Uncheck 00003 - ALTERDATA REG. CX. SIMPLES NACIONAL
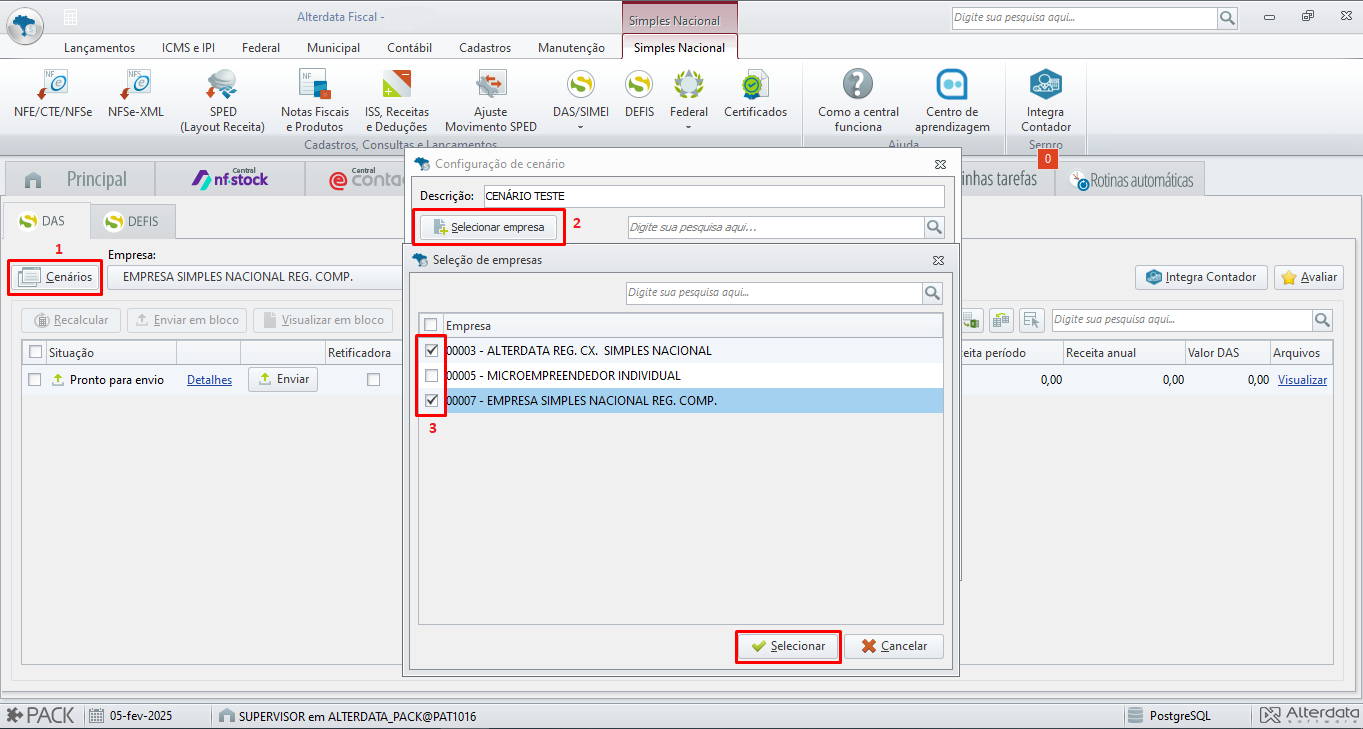 coord(431,350)
